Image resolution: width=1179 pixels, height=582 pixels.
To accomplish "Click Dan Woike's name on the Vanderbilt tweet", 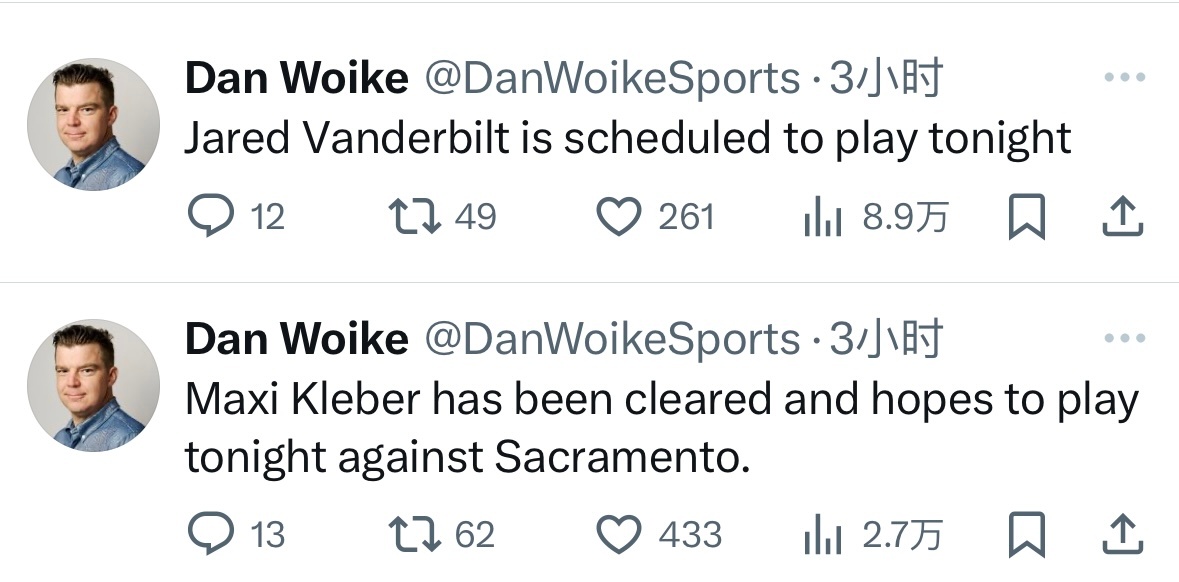I will coord(297,79).
